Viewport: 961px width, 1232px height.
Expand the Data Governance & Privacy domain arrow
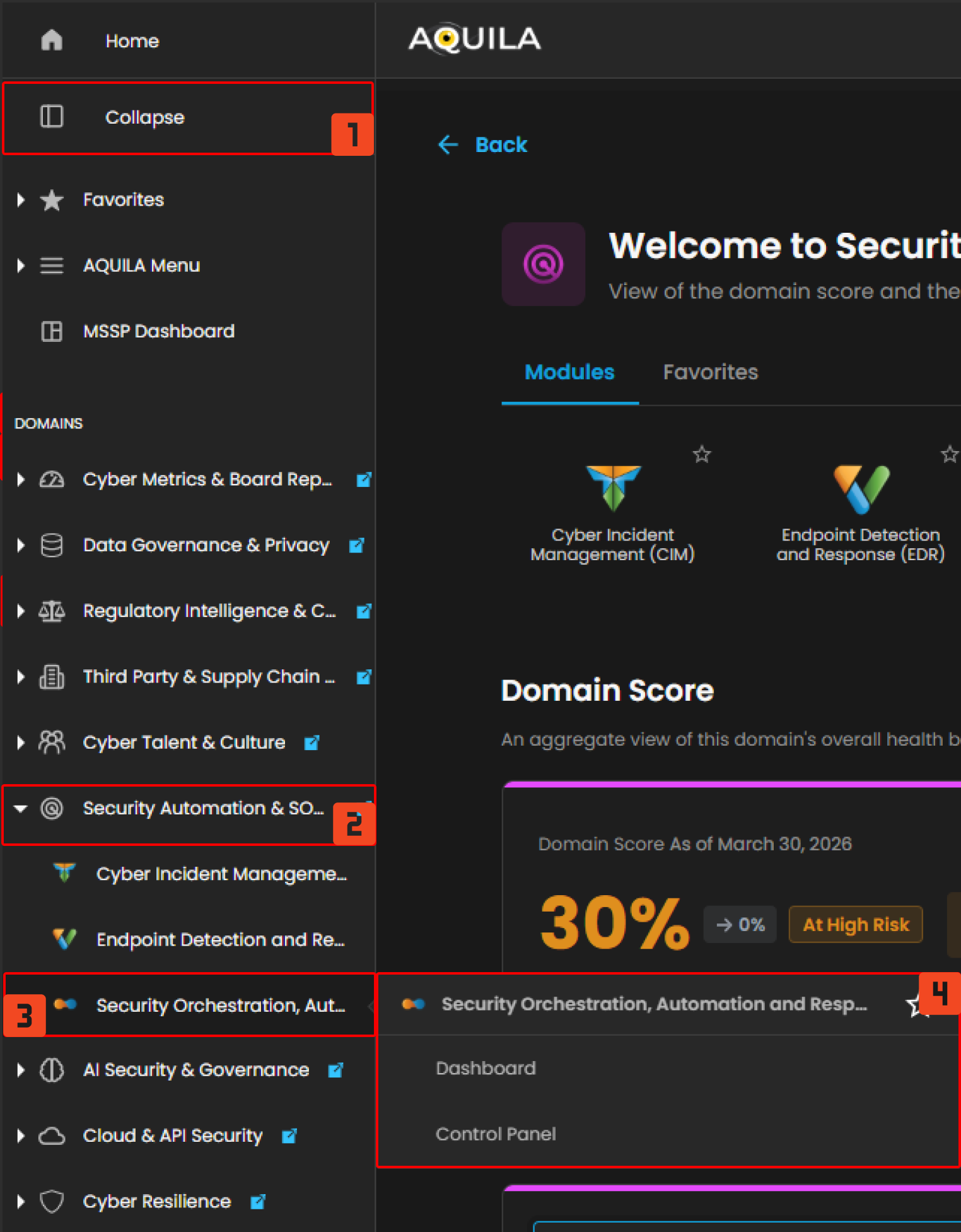click(21, 545)
